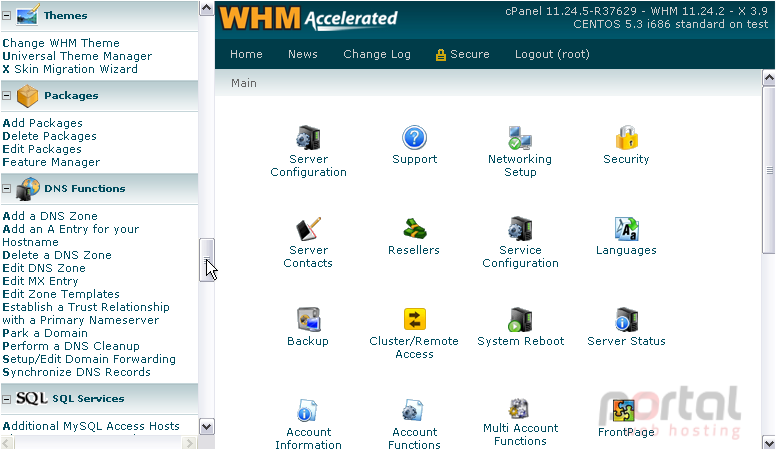The width and height of the screenshot is (776, 450).
Task: Open the Multi Account Functions icon
Action: [x=519, y=409]
